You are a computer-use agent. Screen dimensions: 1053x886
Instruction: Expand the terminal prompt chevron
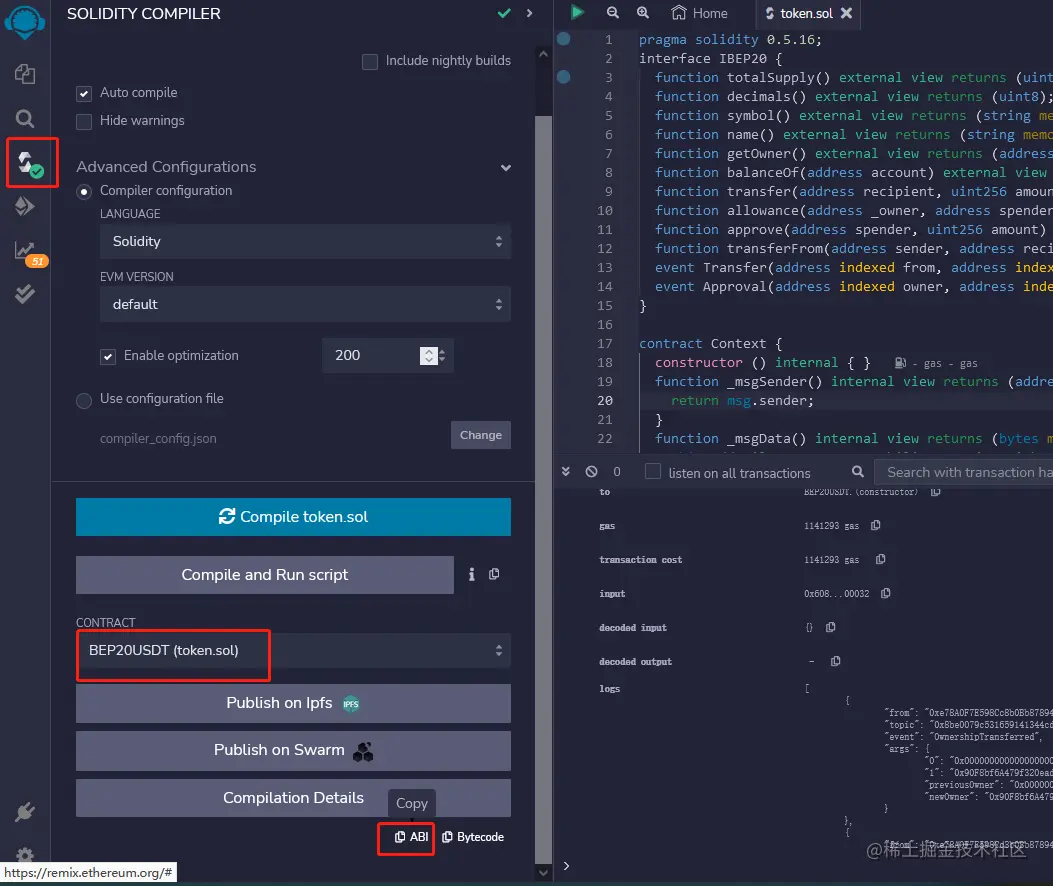pos(566,866)
